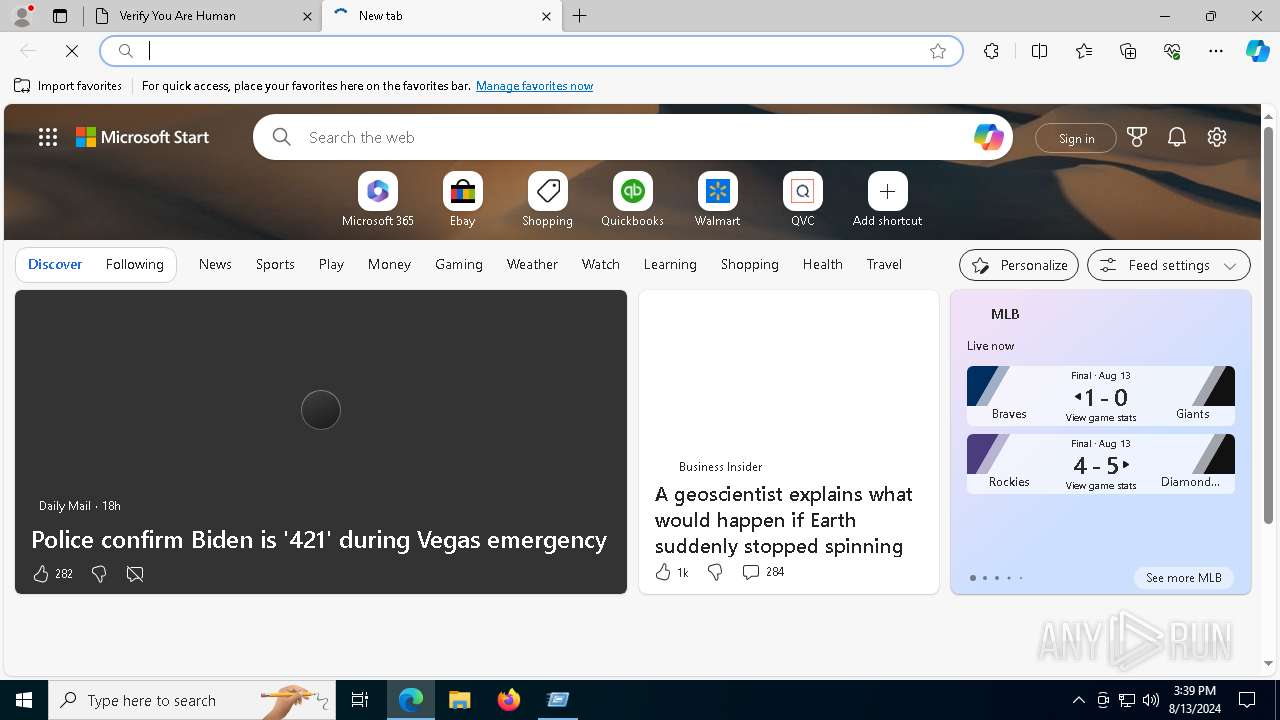Open the Favorites hub icon
Image resolution: width=1280 pixels, height=720 pixels.
pyautogui.click(x=1084, y=51)
